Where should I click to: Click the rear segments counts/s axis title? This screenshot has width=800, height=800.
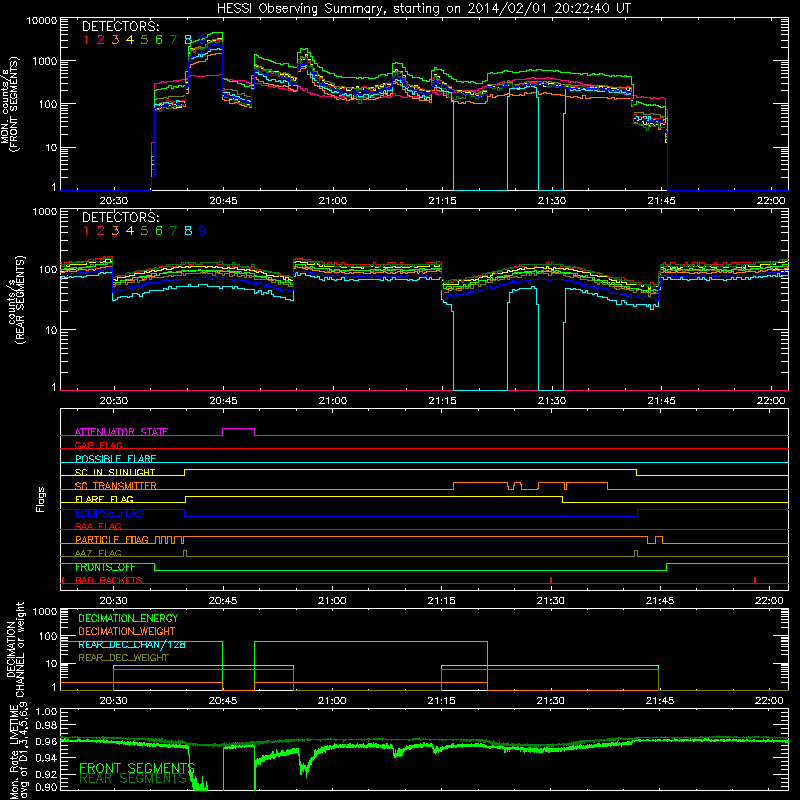[16, 300]
